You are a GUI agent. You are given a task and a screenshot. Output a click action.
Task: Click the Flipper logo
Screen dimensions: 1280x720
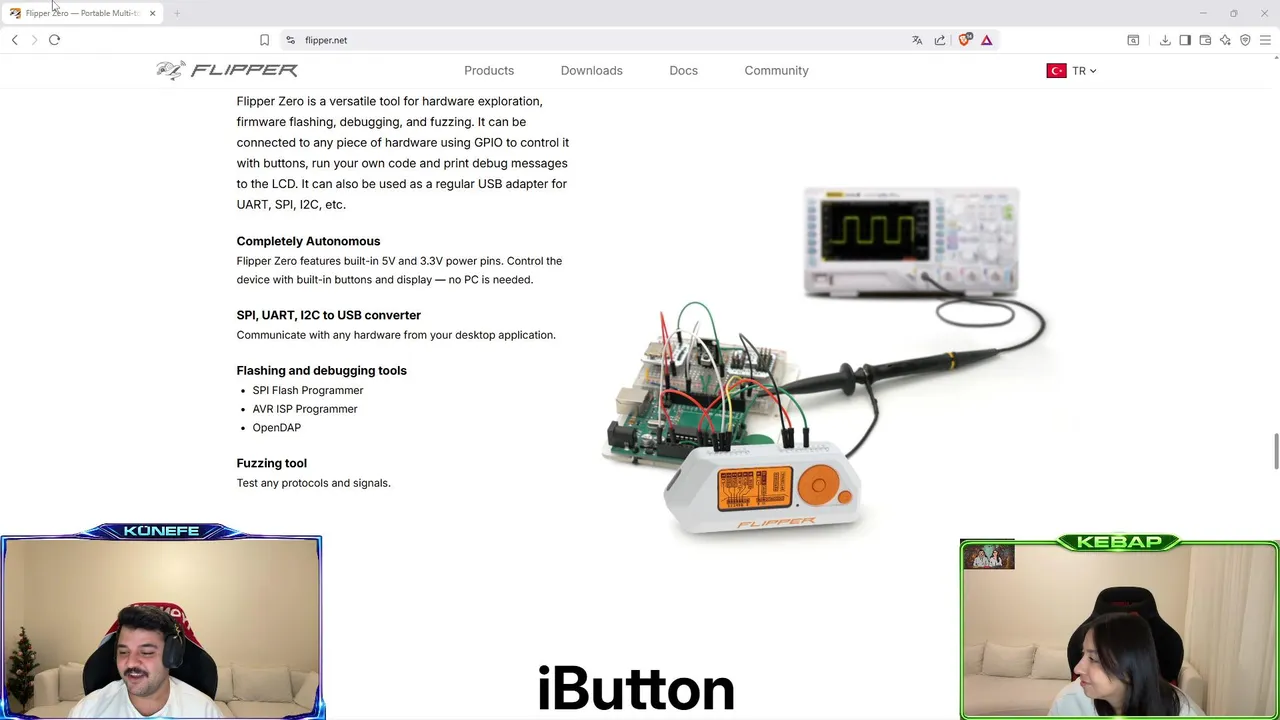coord(227,70)
